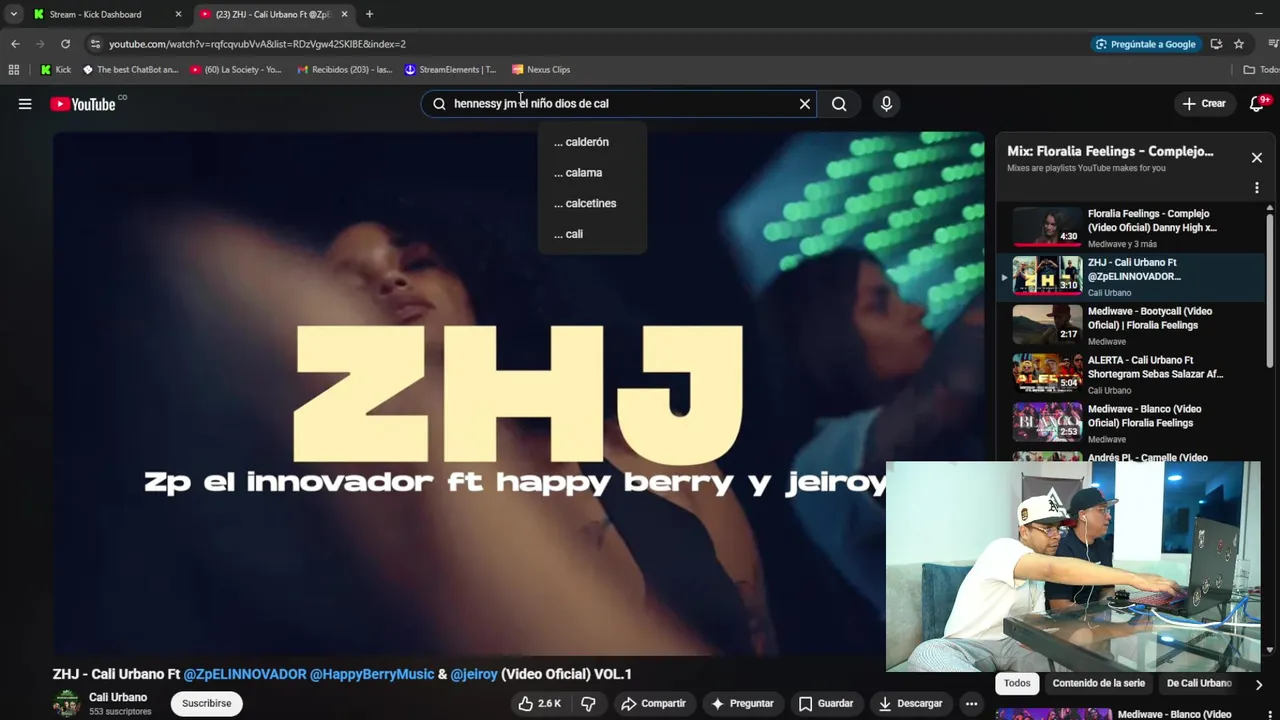Open the @jeiroy mention link

[474, 674]
